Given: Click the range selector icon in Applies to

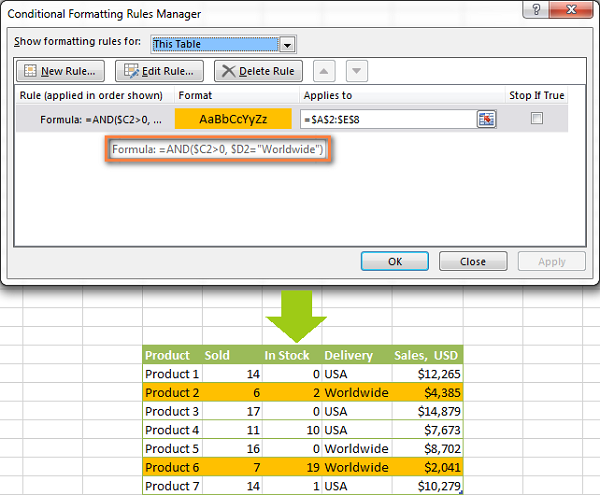Looking at the screenshot, I should (x=486, y=118).
